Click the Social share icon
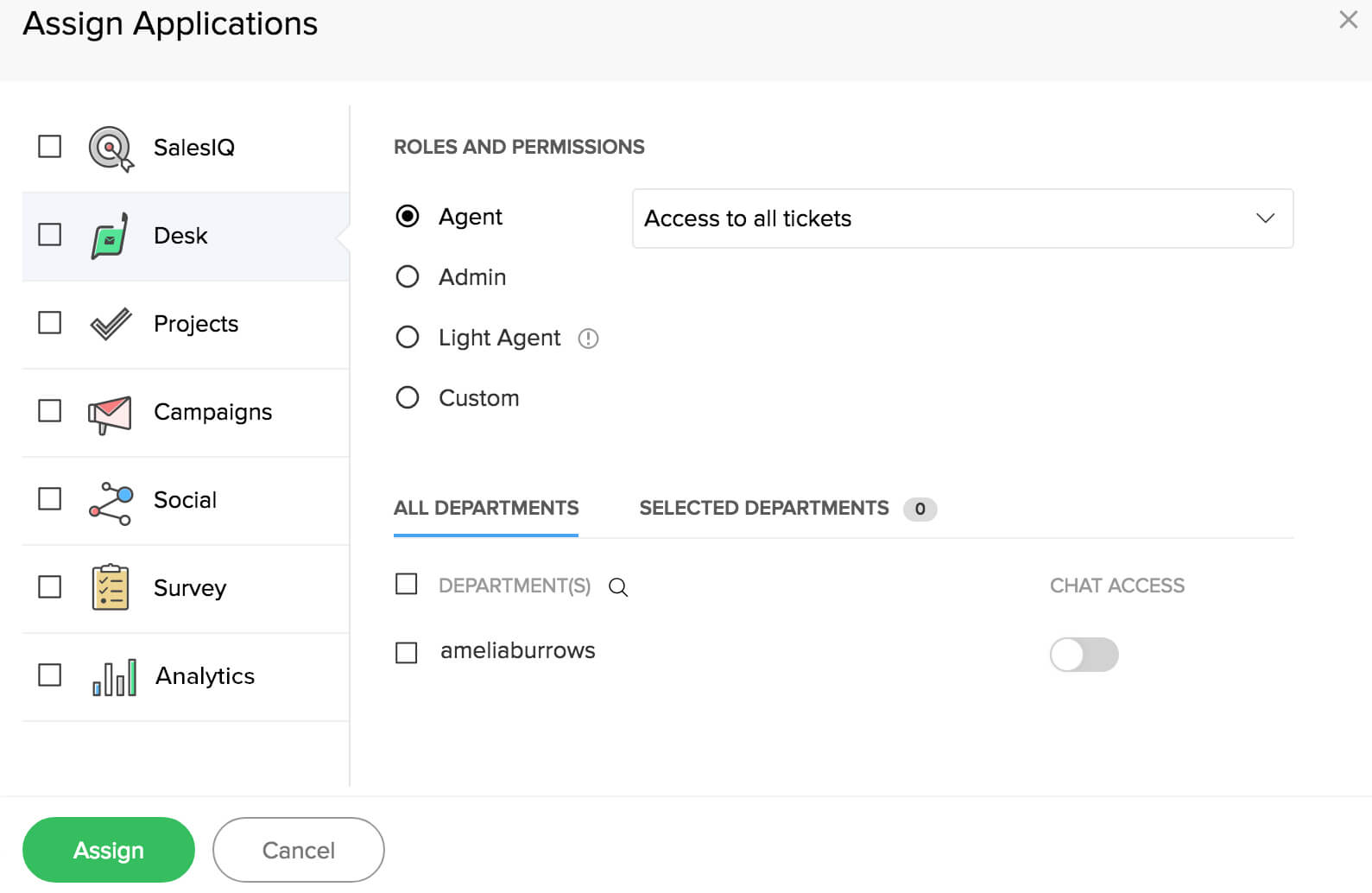1372x893 pixels. (111, 503)
